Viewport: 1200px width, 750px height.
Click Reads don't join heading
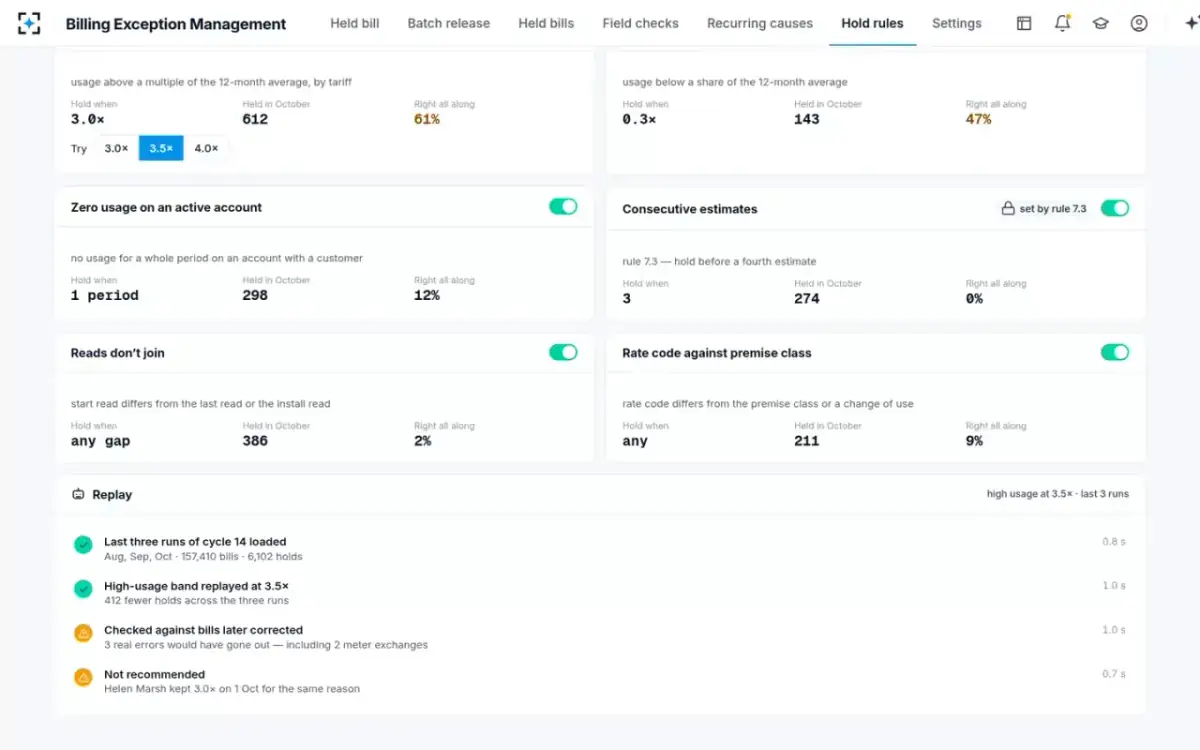click(118, 353)
